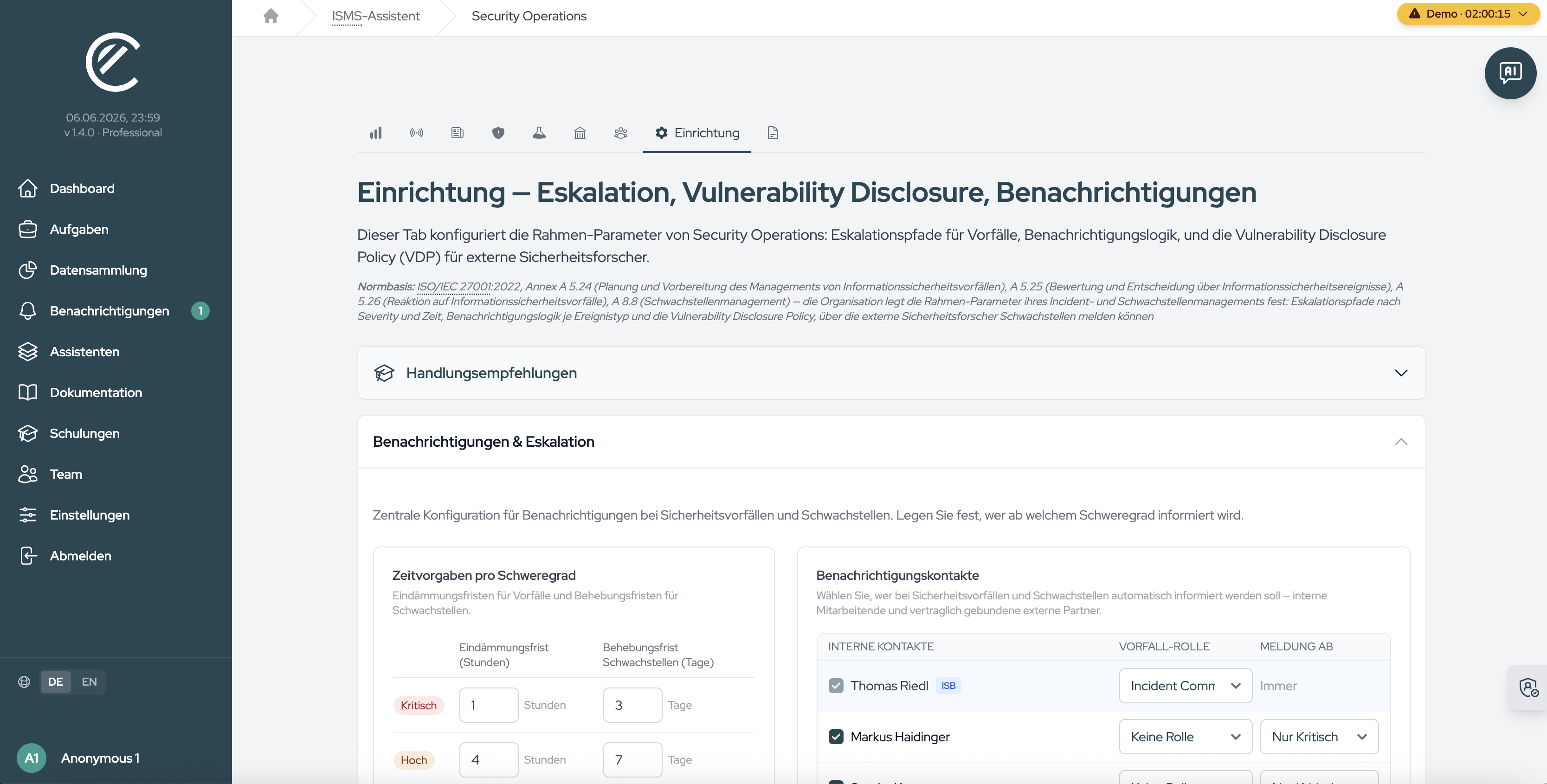Screen dimensions: 1547x784
Task: Click the version text 'v 1.4.0 · Professional'
Action: pos(113,133)
